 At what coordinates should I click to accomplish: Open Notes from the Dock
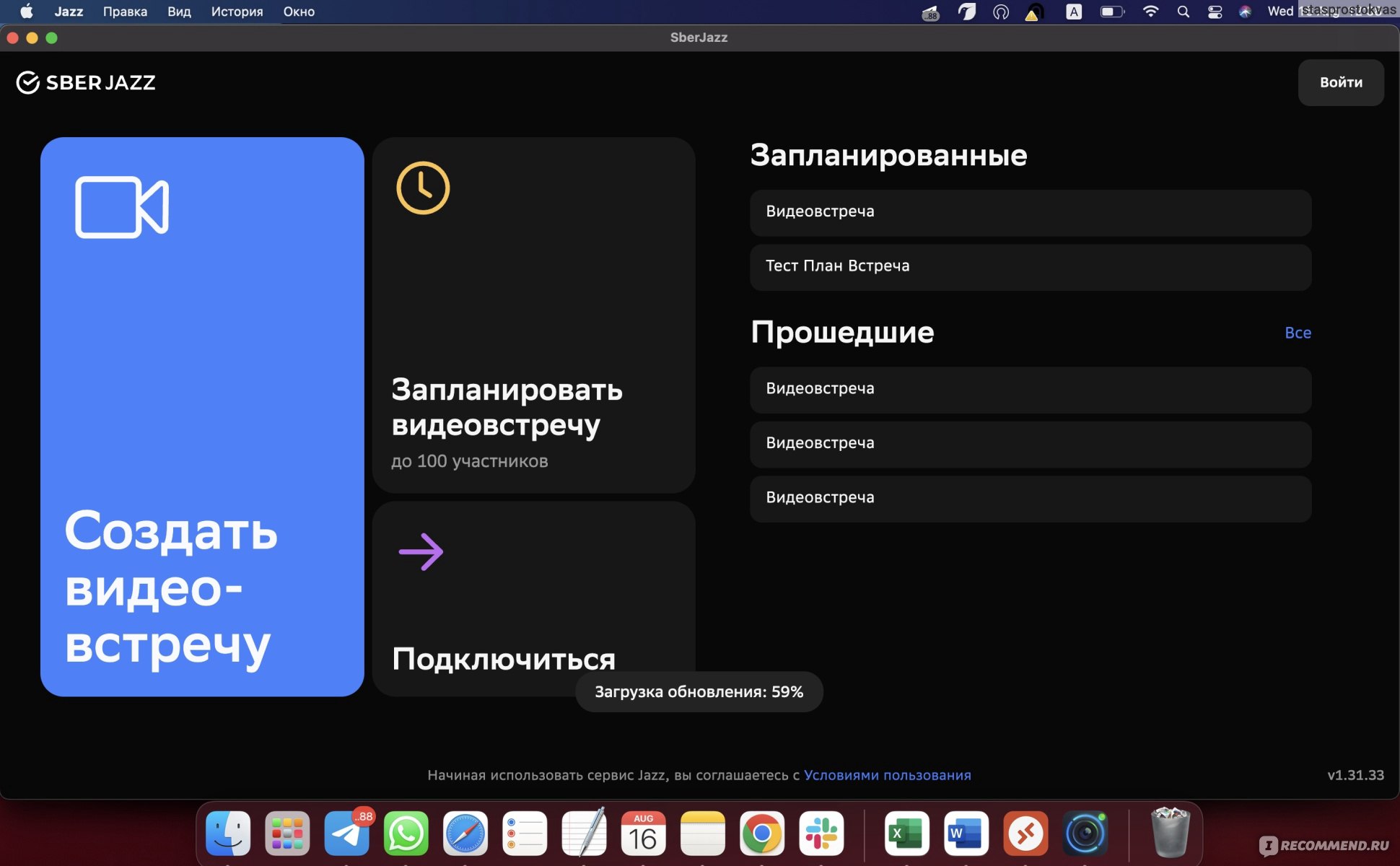point(702,834)
